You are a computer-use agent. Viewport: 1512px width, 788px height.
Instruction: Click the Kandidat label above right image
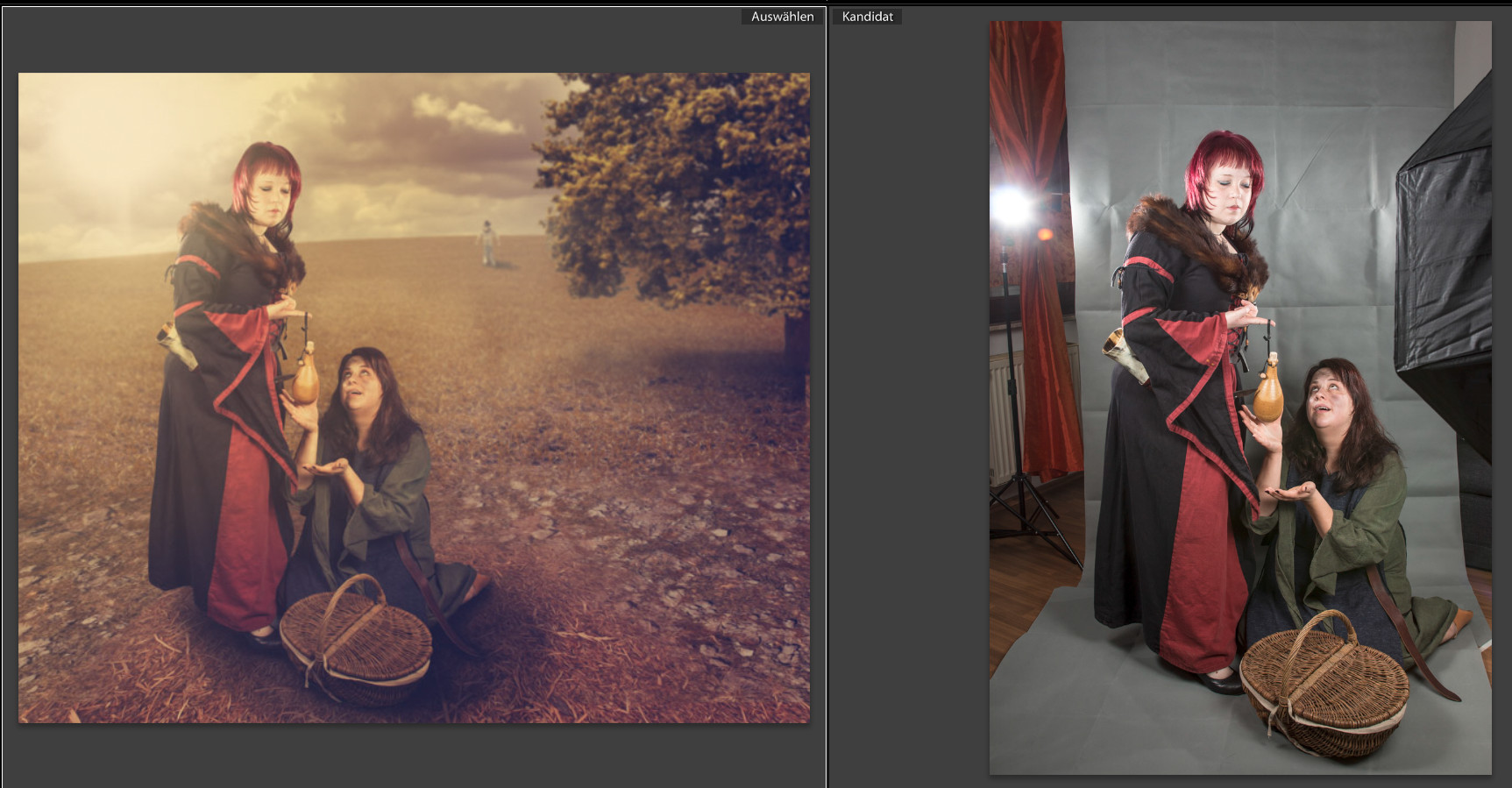coord(867,17)
